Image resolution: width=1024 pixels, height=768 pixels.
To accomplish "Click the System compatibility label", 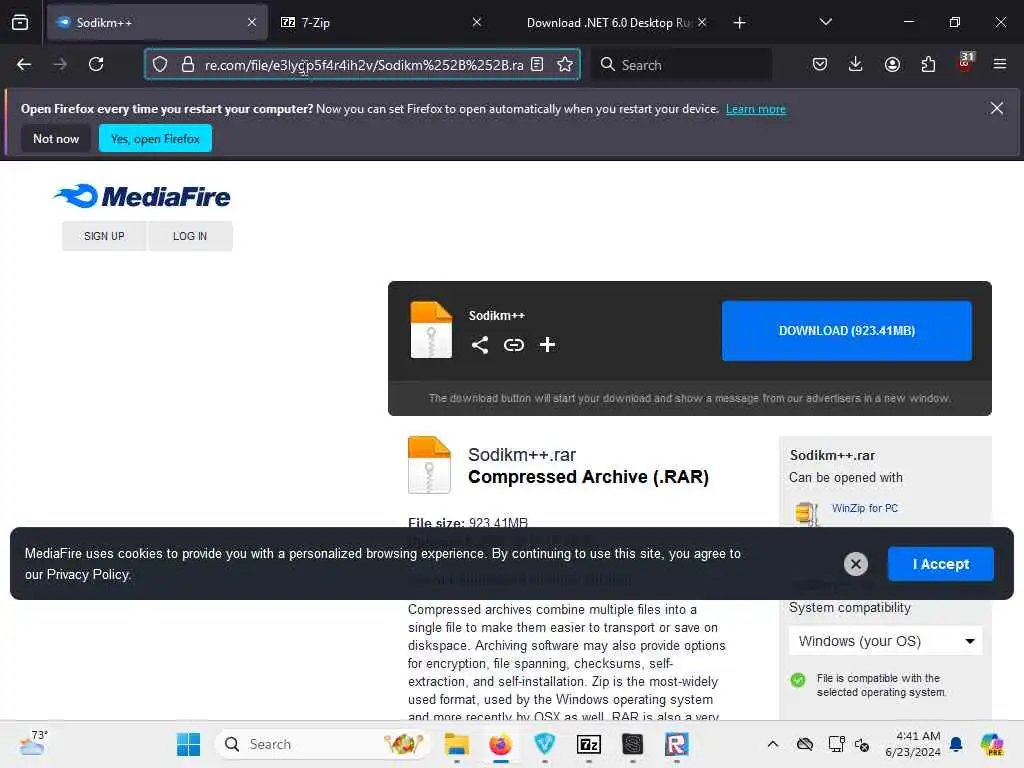I will coord(850,607).
